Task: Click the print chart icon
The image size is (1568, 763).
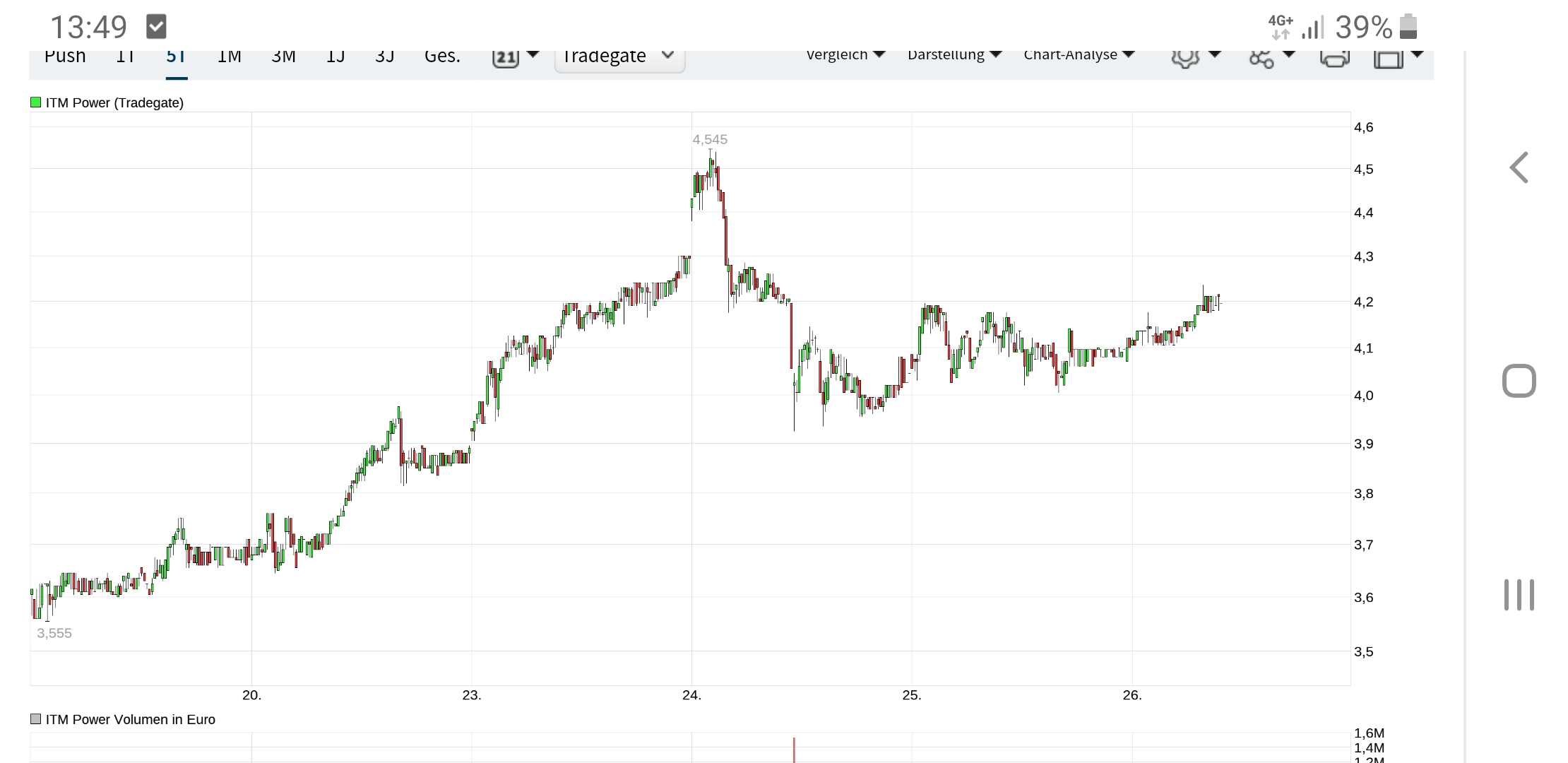Action: click(x=1334, y=59)
